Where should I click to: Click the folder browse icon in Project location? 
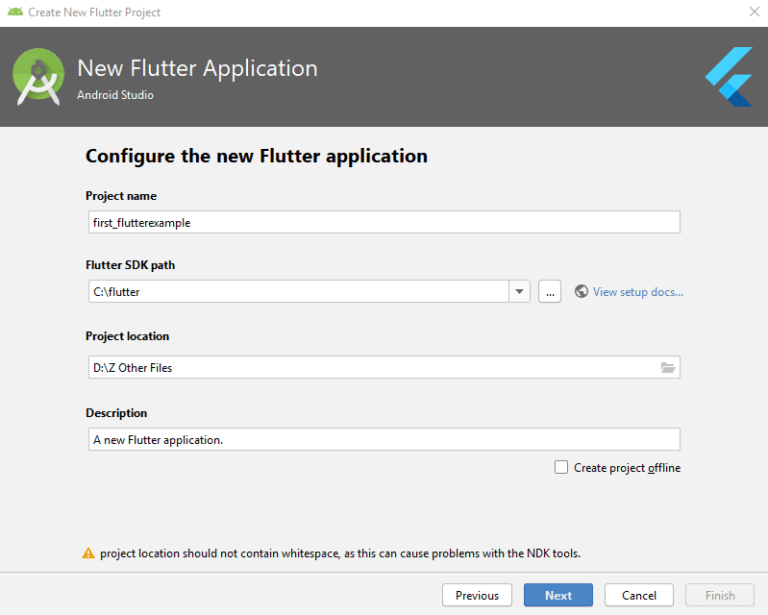[668, 367]
